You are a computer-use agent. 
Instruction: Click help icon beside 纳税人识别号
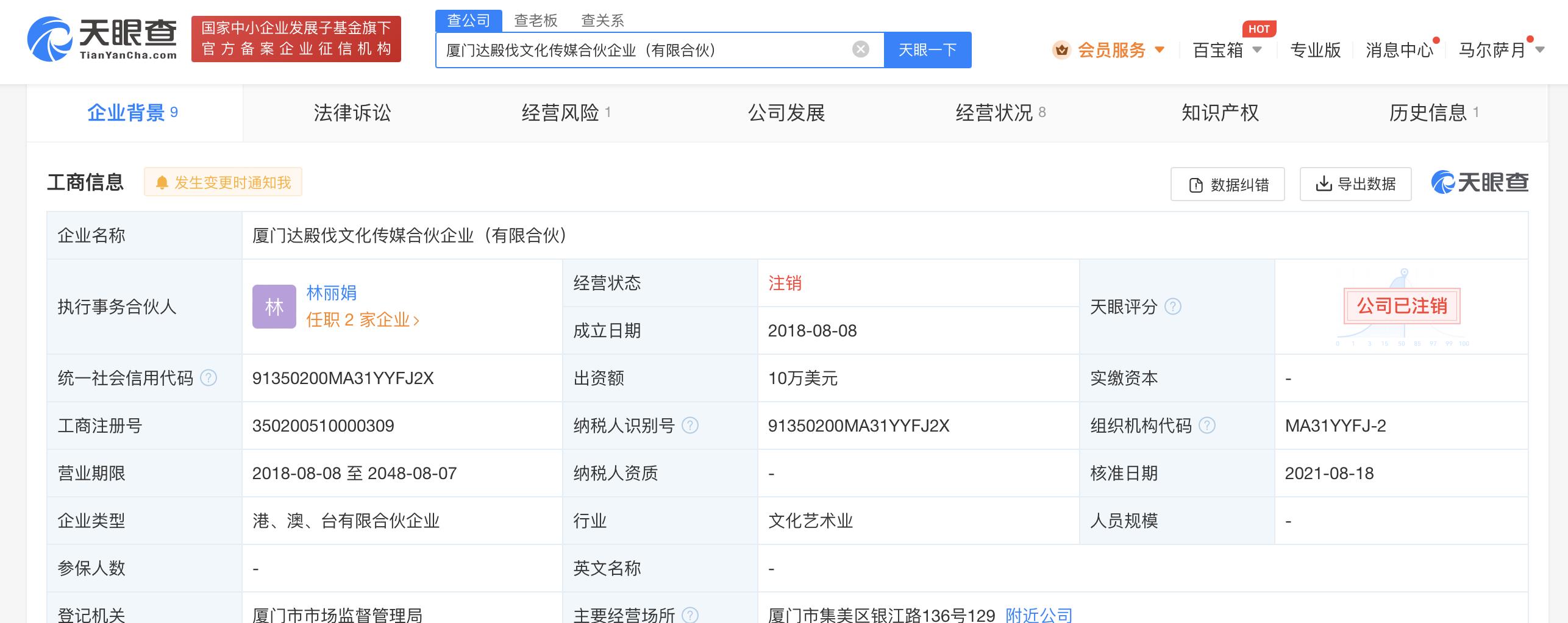(690, 425)
